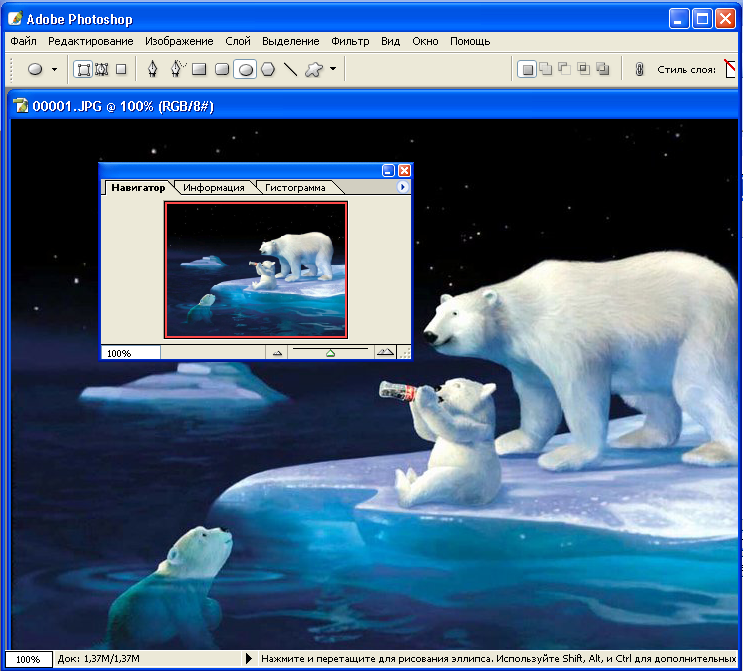Open the Окно menu
Image resolution: width=743 pixels, height=671 pixels.
(425, 41)
